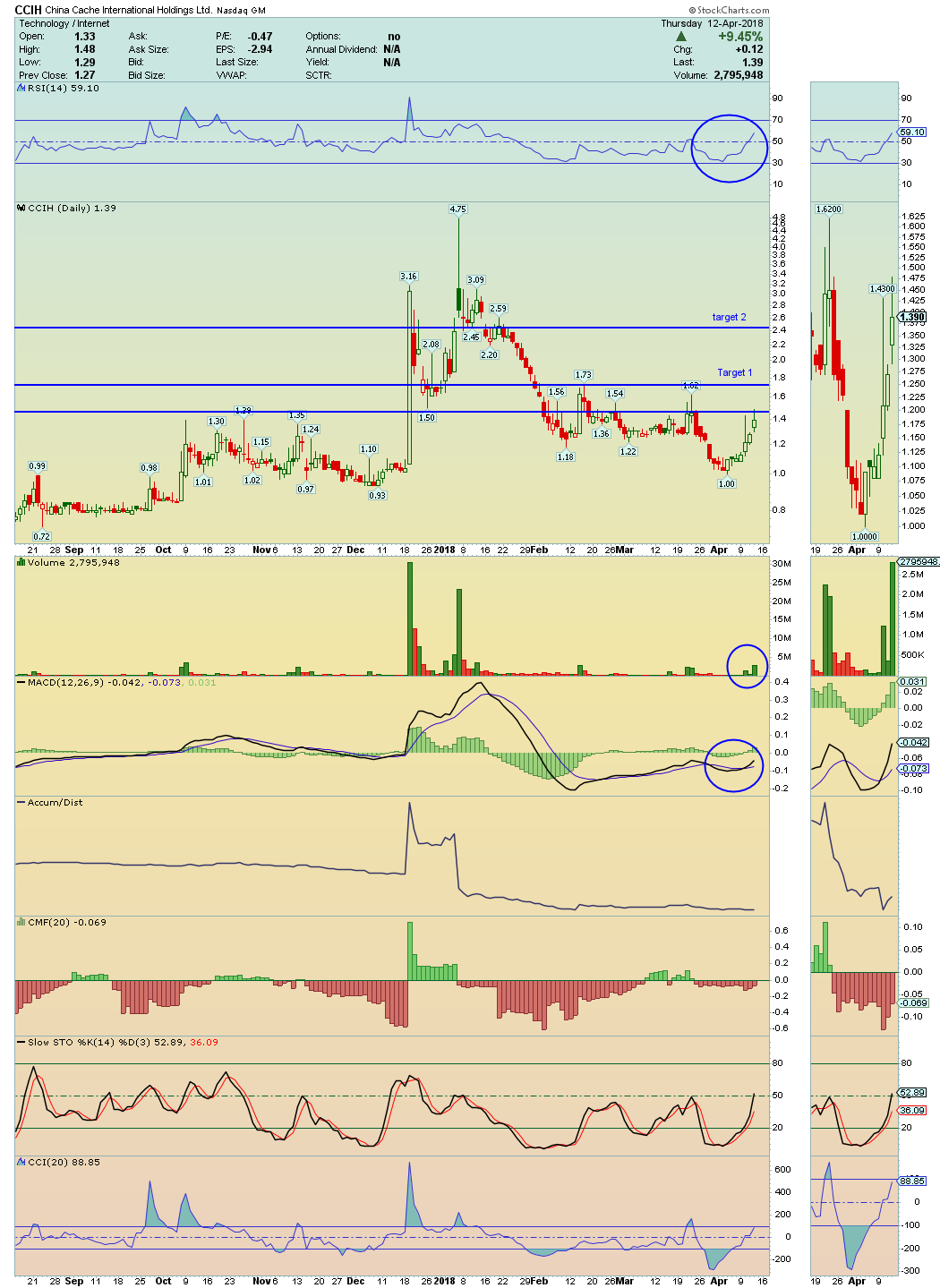Click the 3.16 price label

[408, 276]
